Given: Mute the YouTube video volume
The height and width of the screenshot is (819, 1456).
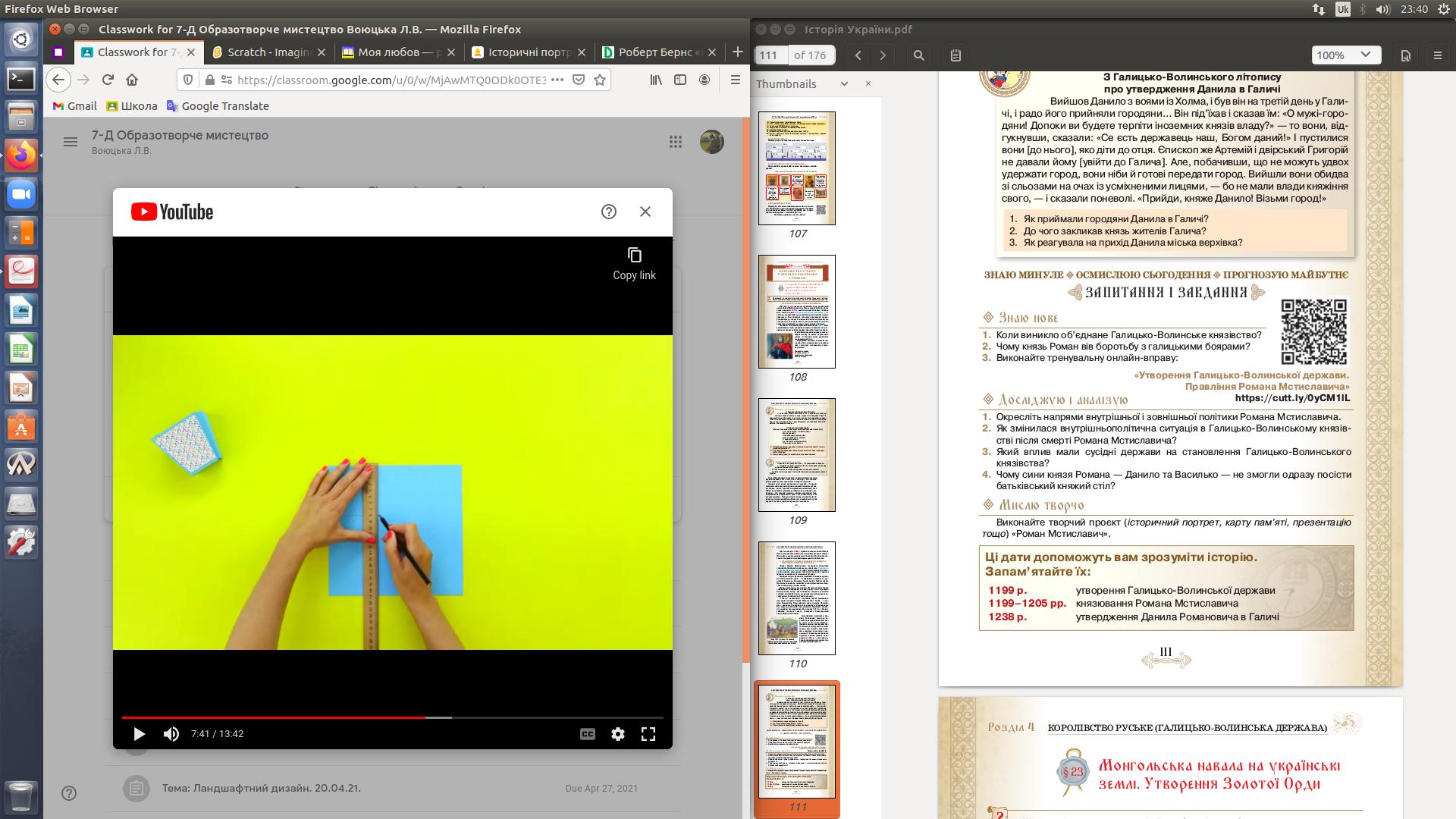Looking at the screenshot, I should tap(171, 734).
